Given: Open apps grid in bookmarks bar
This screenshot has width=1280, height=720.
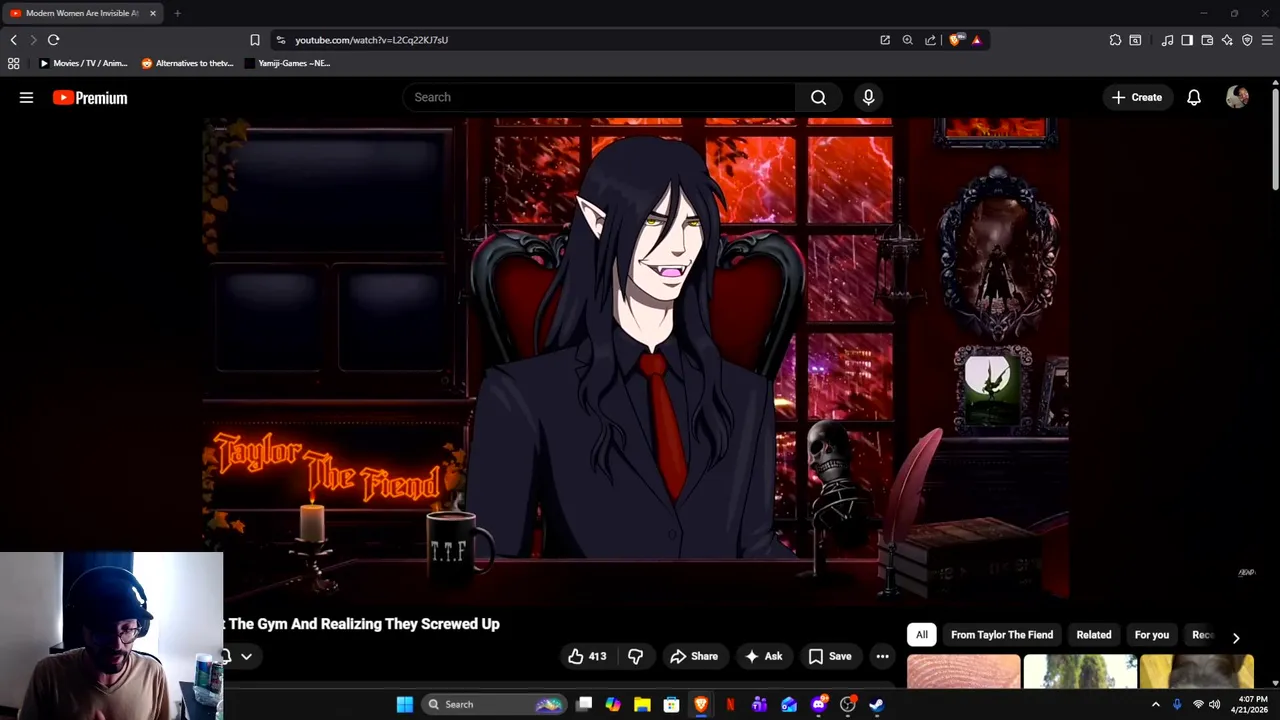Looking at the screenshot, I should [x=13, y=63].
